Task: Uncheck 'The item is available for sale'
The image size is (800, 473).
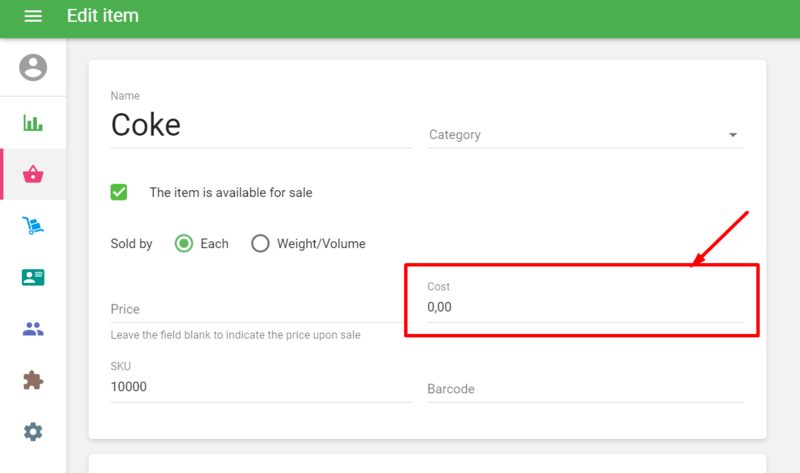Action: click(119, 192)
